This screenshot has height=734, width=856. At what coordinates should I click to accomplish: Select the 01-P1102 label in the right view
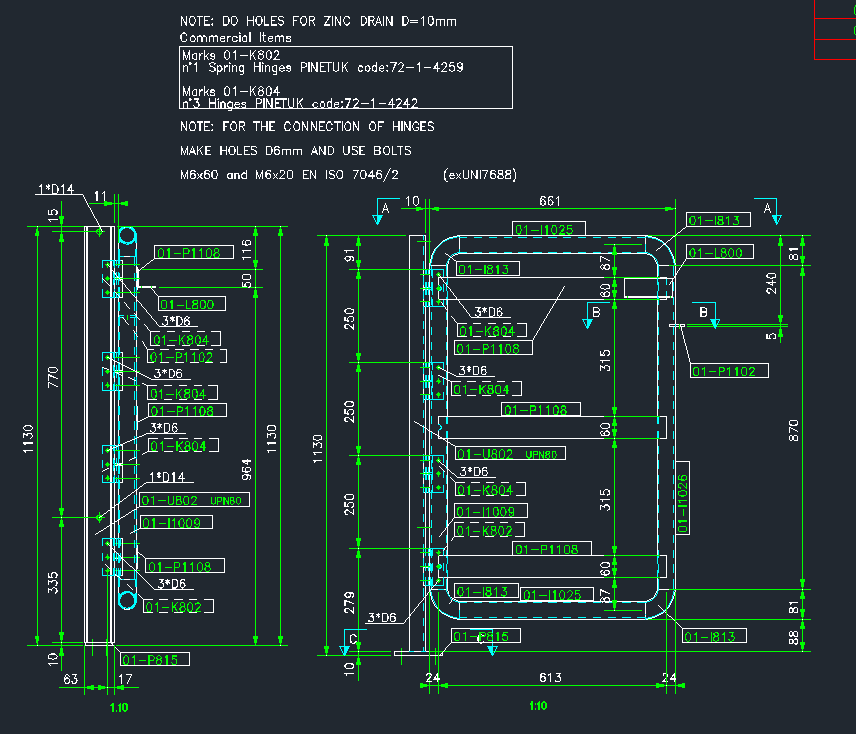pyautogui.click(x=730, y=371)
